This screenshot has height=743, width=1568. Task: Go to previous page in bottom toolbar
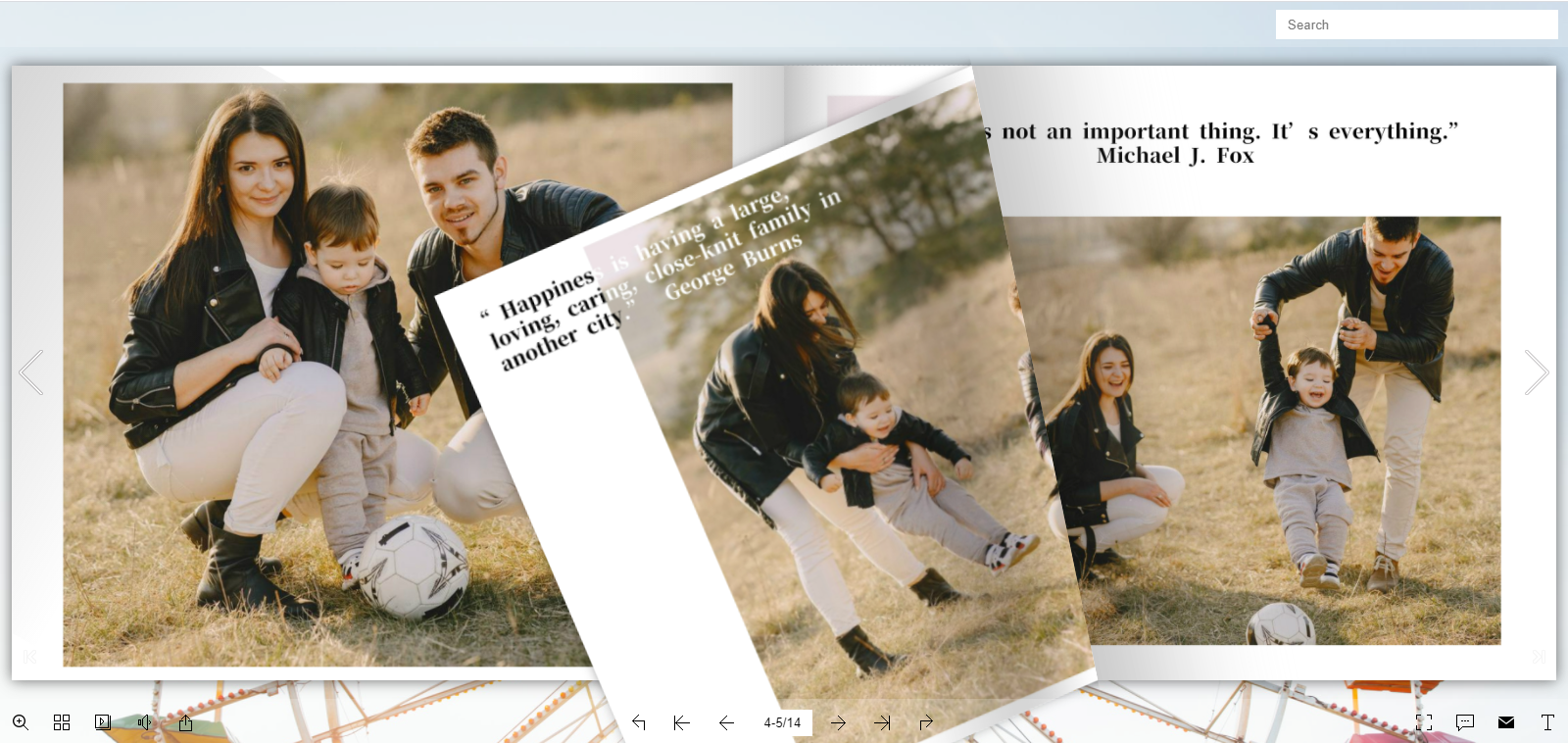pos(726,722)
